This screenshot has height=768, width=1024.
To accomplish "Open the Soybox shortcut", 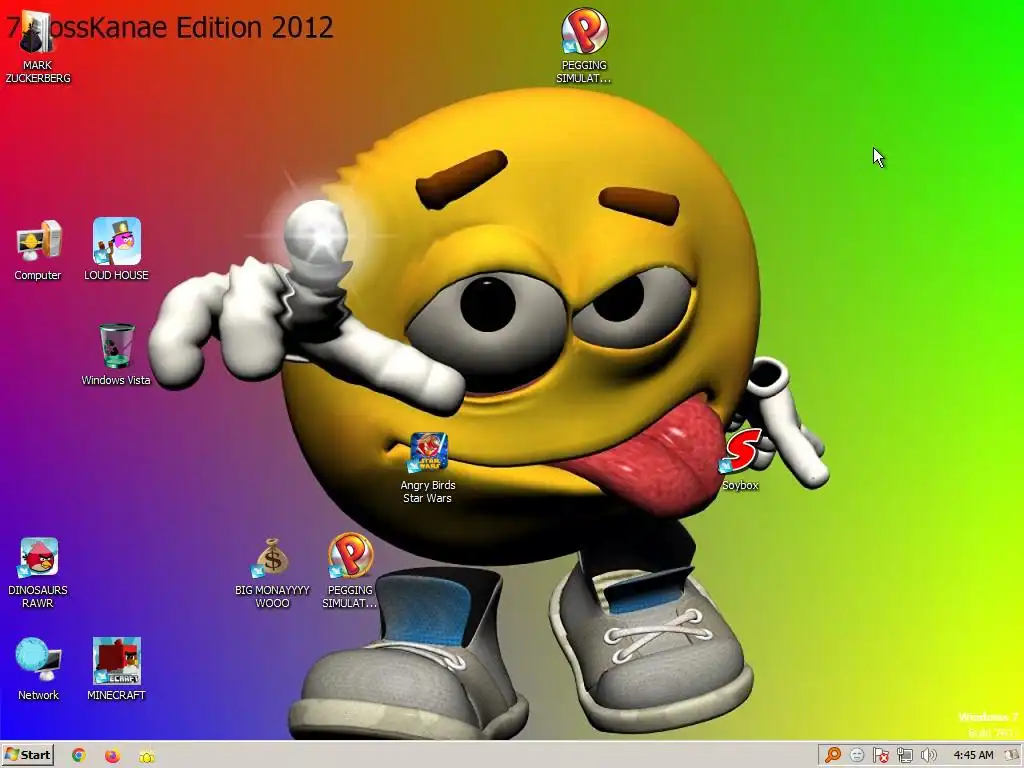I will click(741, 460).
